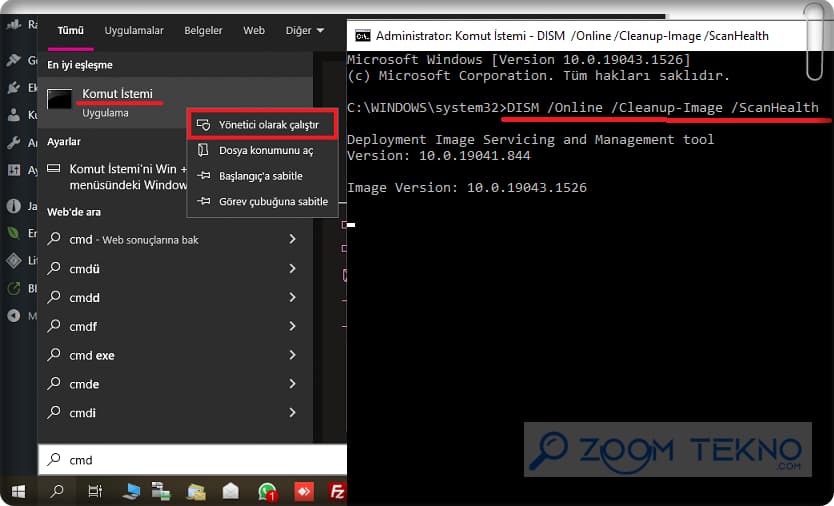Viewport: 834px width, 506px height.
Task: Open Task View from the taskbar
Action: coord(95,491)
